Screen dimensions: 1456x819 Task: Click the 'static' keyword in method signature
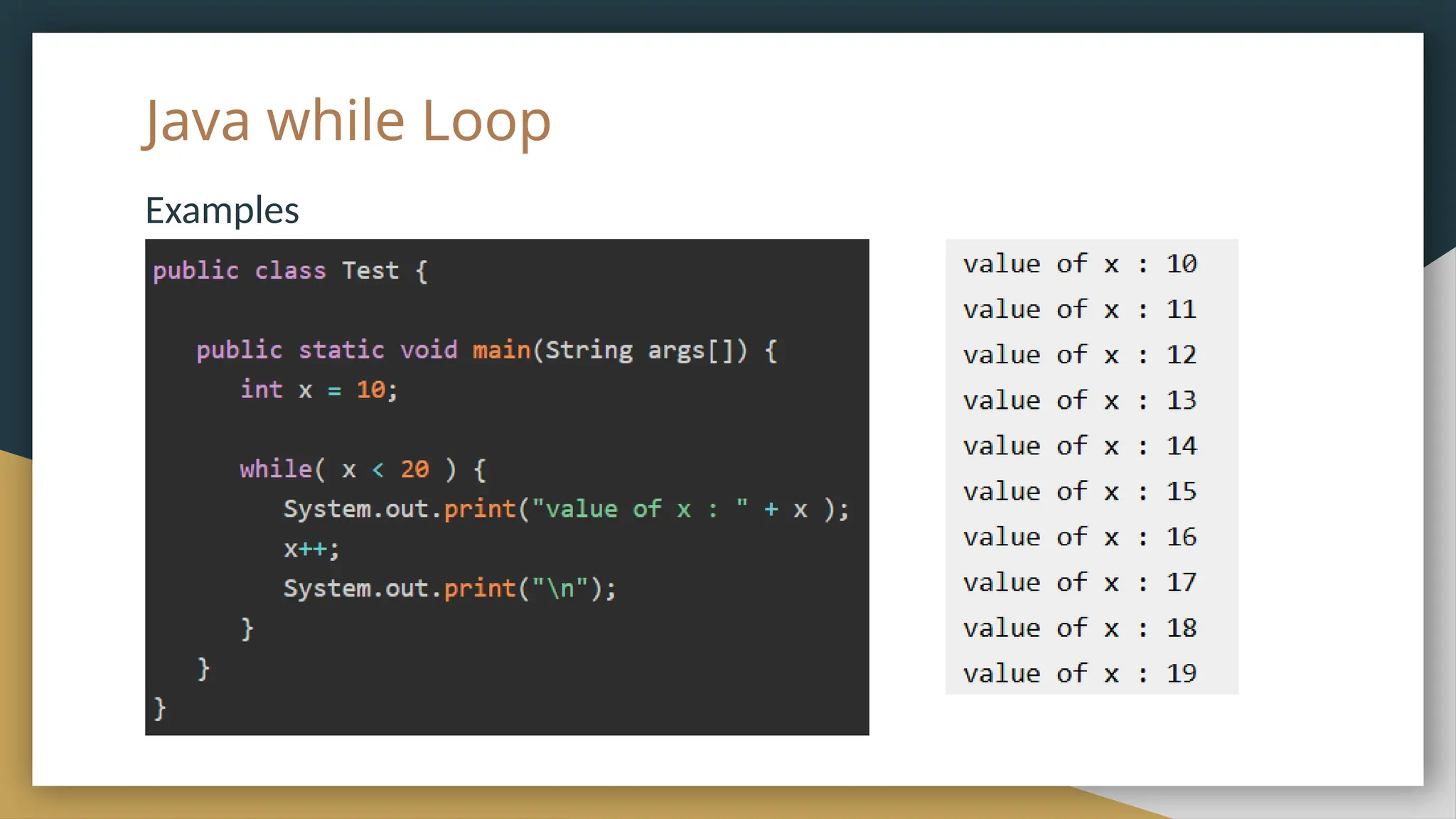341,350
